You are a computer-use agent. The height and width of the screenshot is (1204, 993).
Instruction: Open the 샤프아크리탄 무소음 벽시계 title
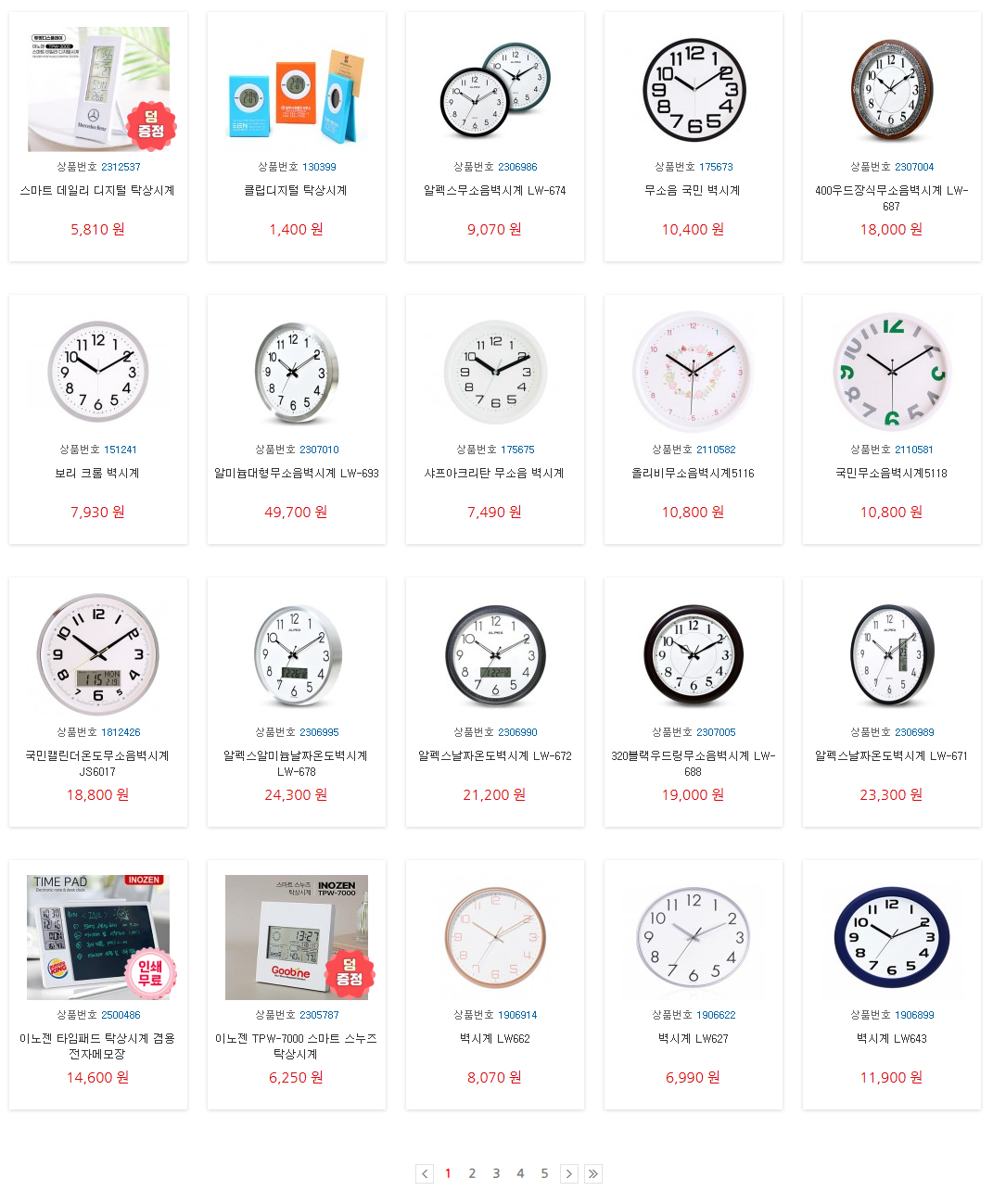494,473
